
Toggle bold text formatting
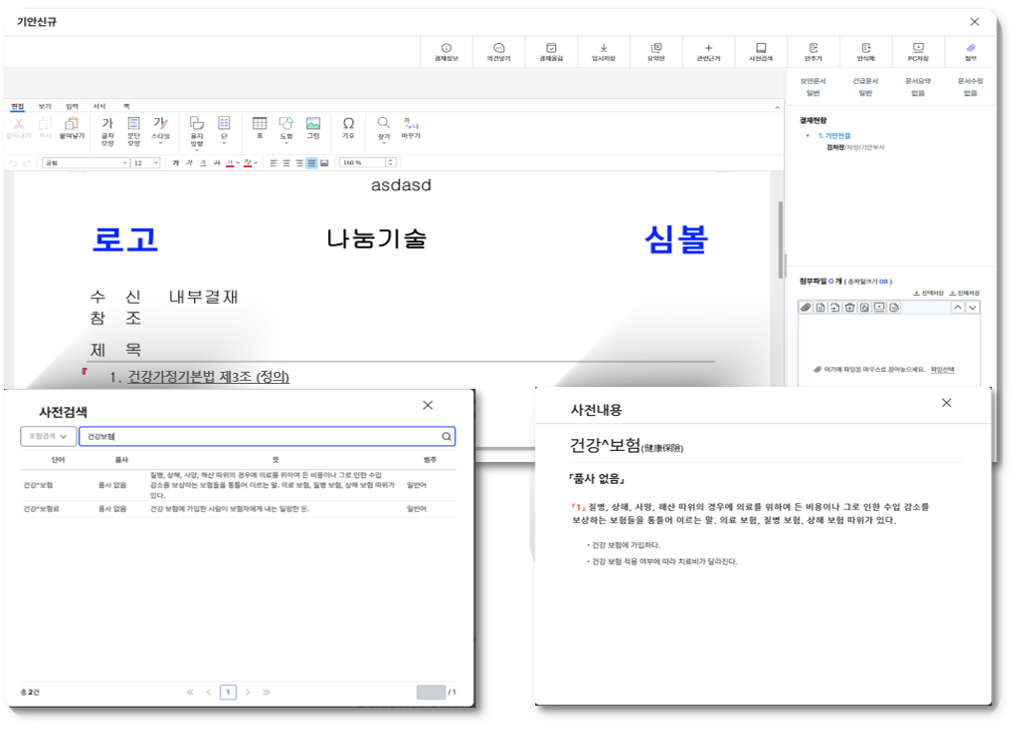coord(175,163)
